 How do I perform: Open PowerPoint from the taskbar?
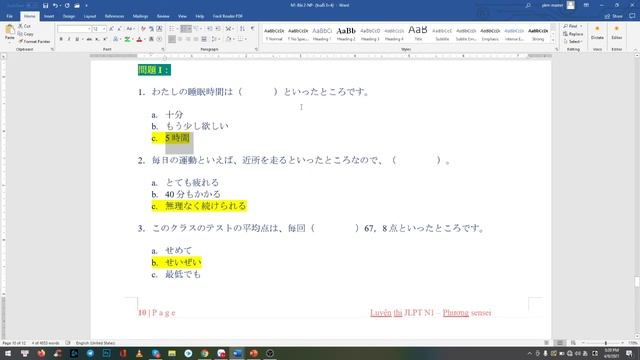pos(253,353)
